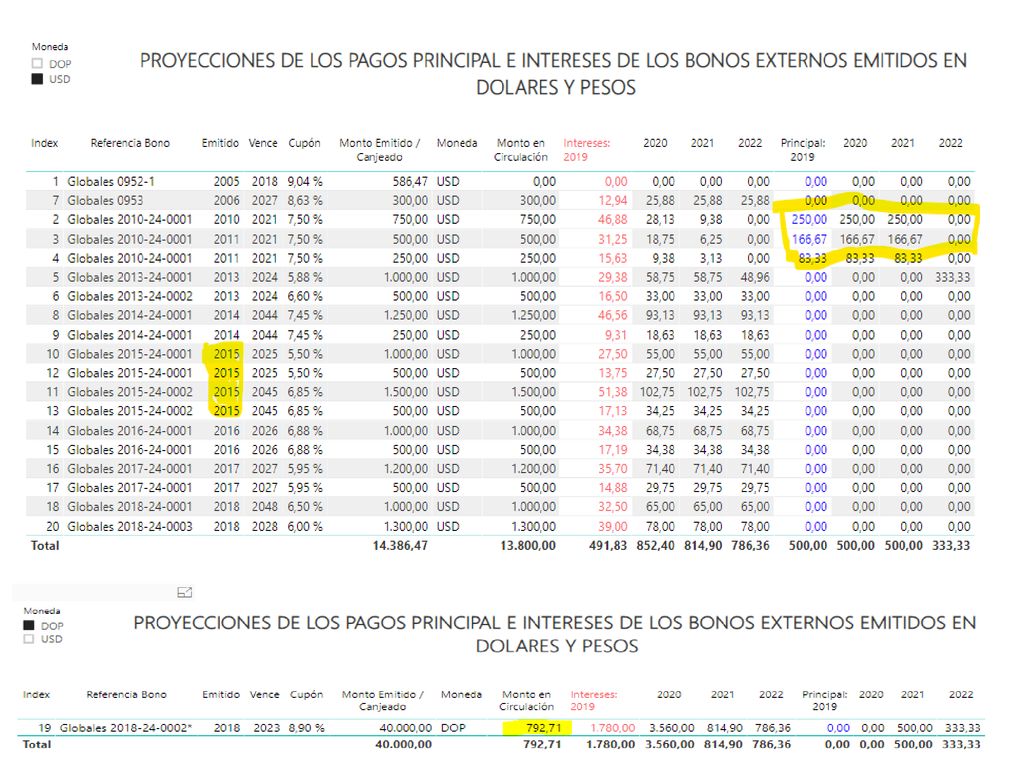Click the 13.800,00 total value
Viewport: 1024px width, 768px height.
(x=528, y=545)
